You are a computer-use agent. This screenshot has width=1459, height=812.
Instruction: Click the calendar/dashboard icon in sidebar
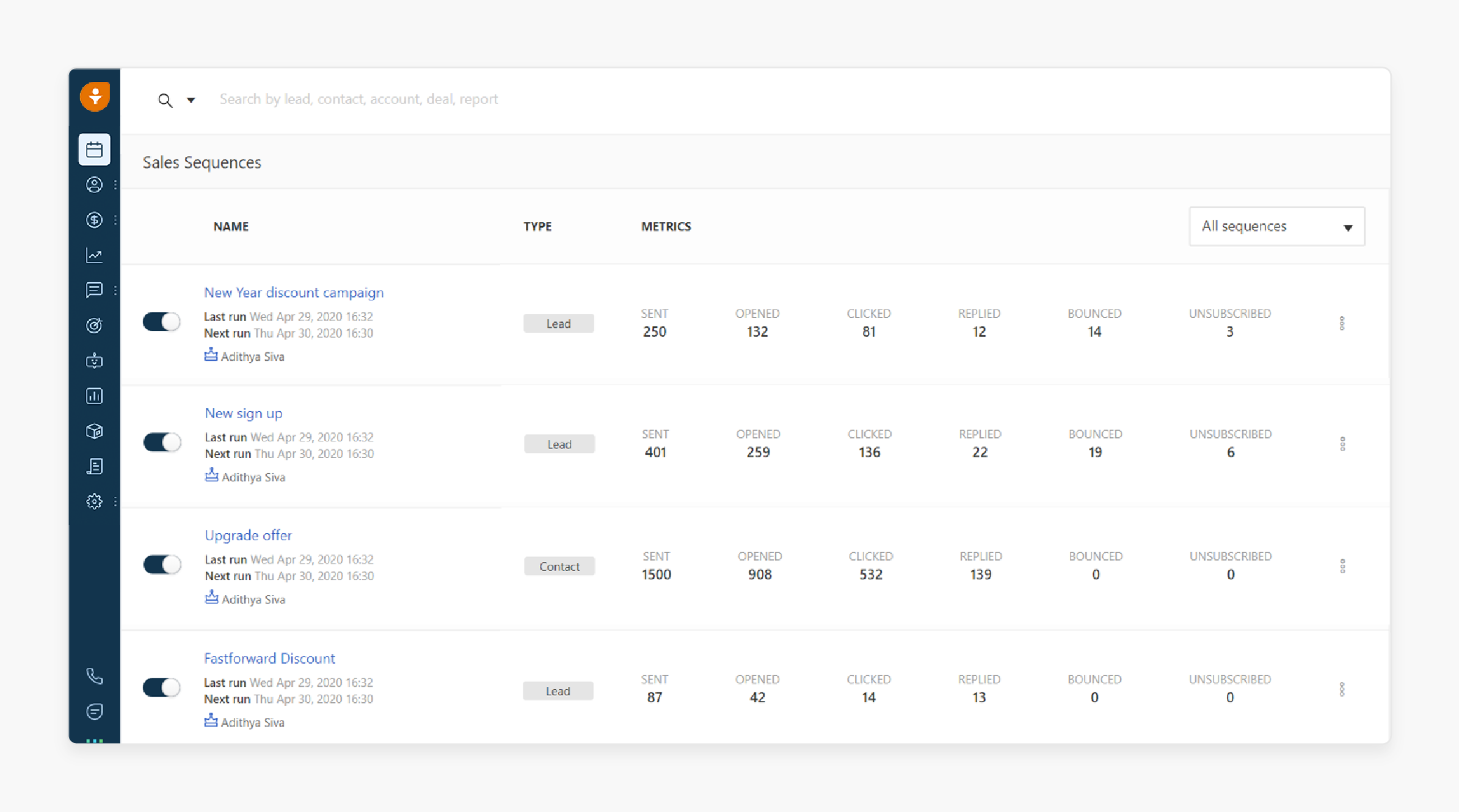coord(95,148)
